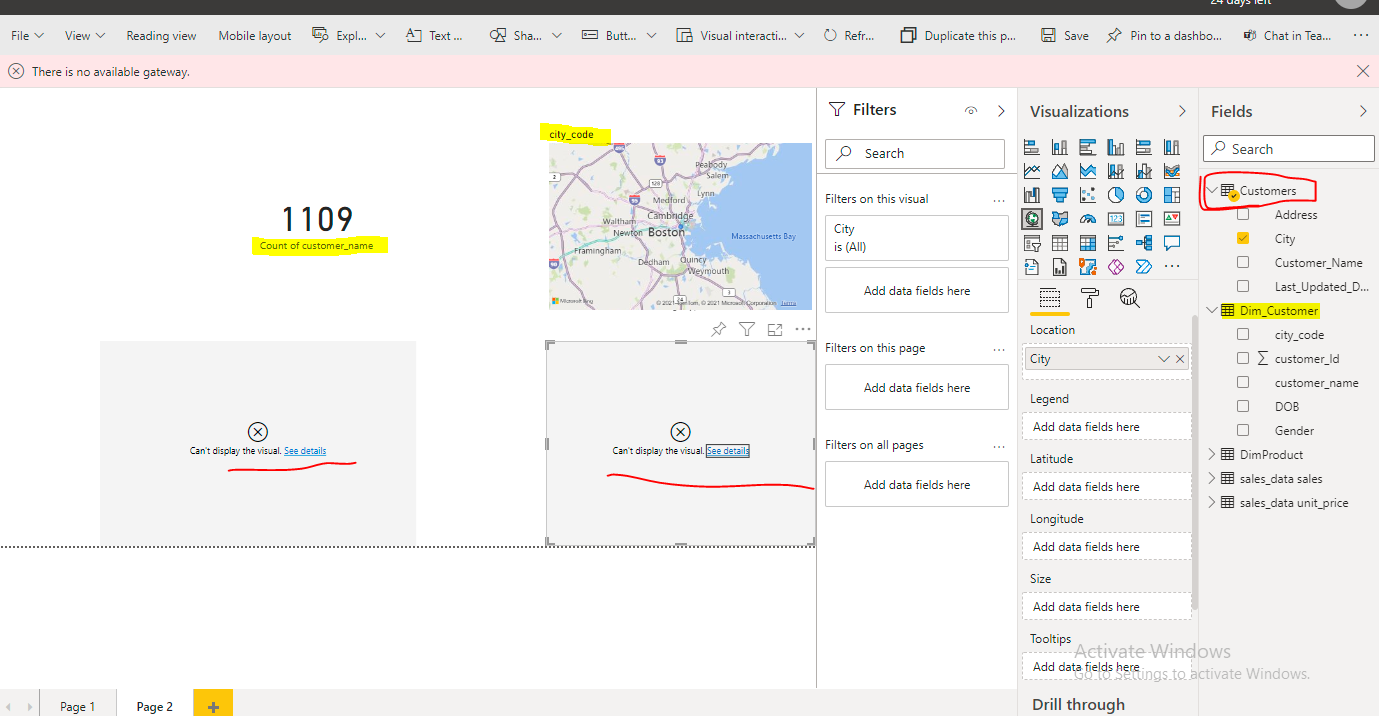The width and height of the screenshot is (1379, 716).
Task: Open the City field dropdown in Location
Action: coord(1163,359)
